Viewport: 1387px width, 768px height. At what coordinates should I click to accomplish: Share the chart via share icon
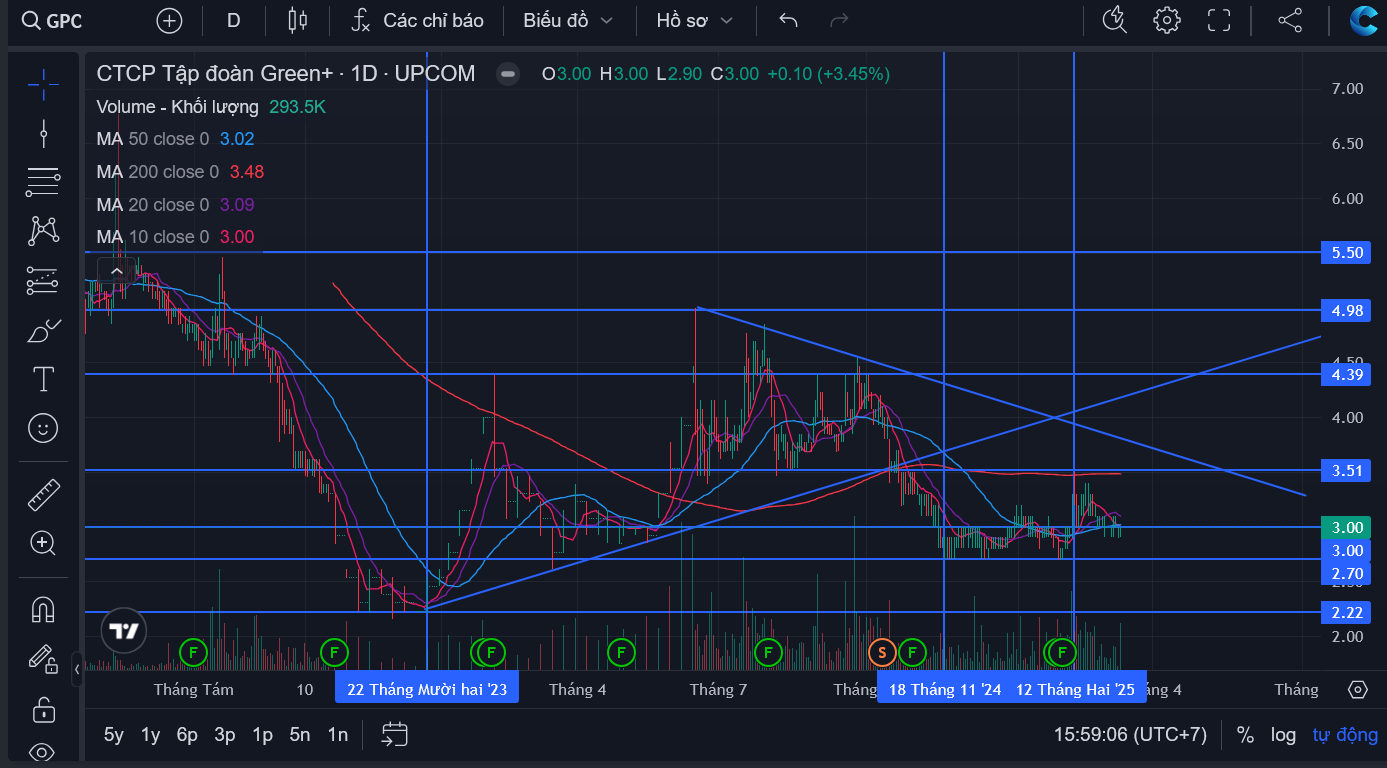point(1290,20)
